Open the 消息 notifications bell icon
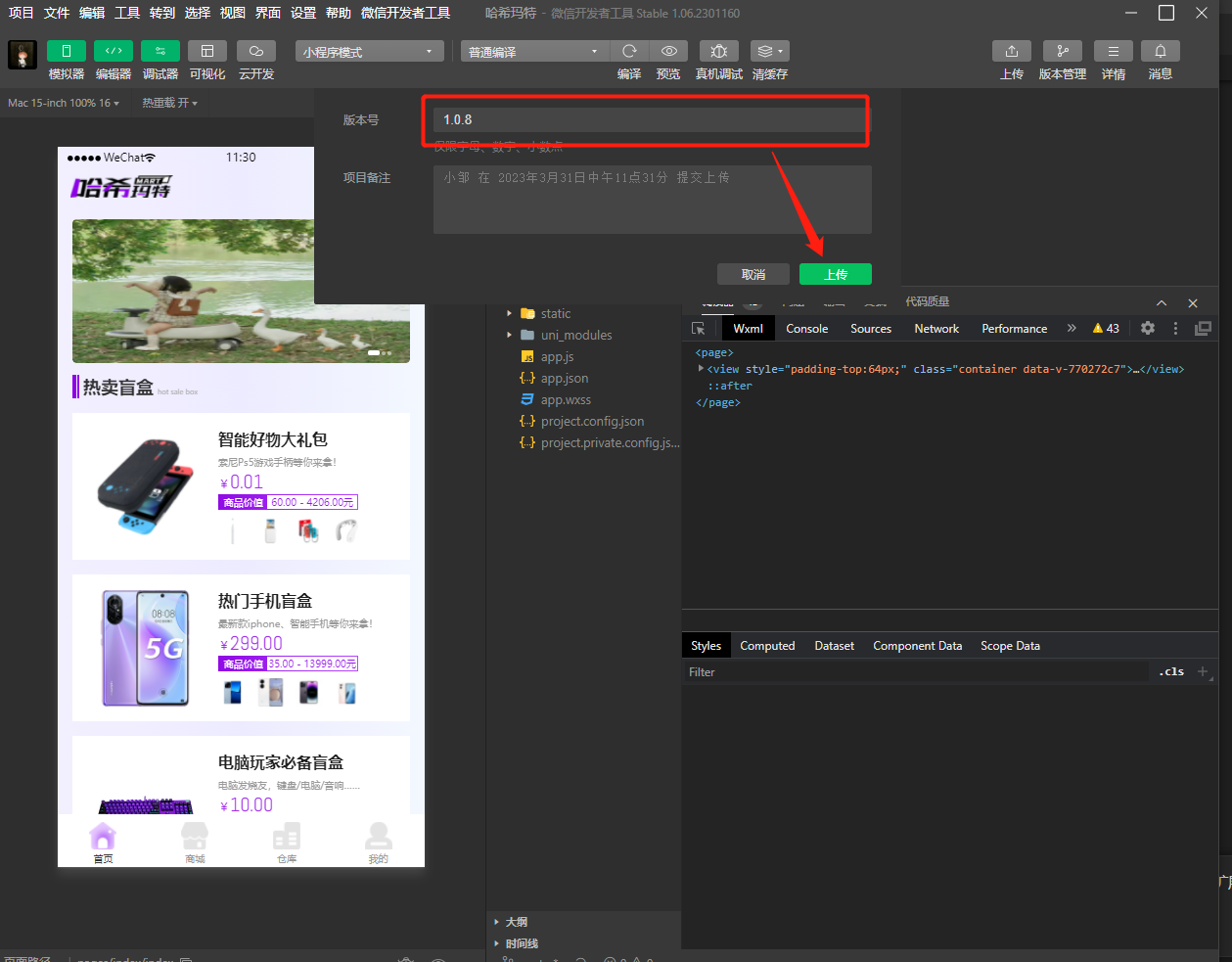 tap(1161, 51)
